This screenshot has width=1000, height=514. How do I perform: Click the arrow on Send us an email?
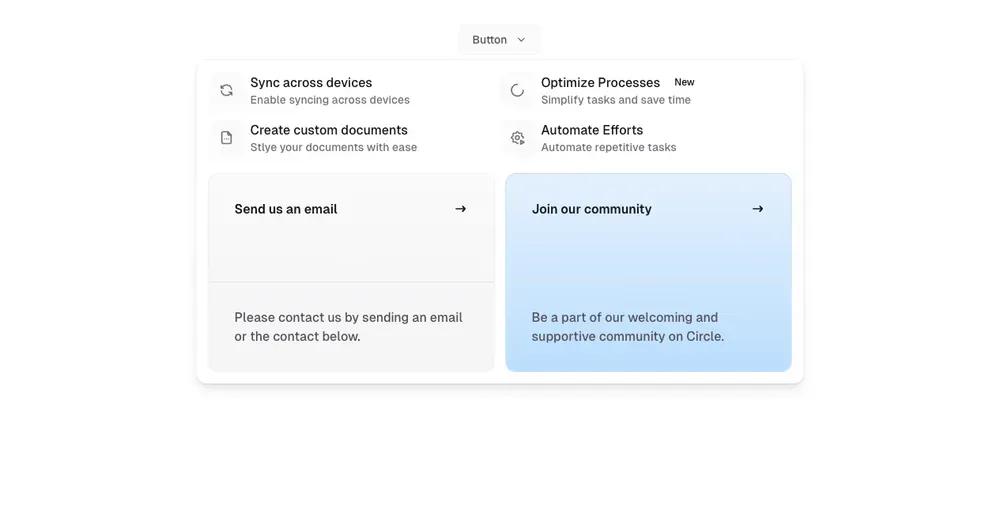[x=460, y=209]
